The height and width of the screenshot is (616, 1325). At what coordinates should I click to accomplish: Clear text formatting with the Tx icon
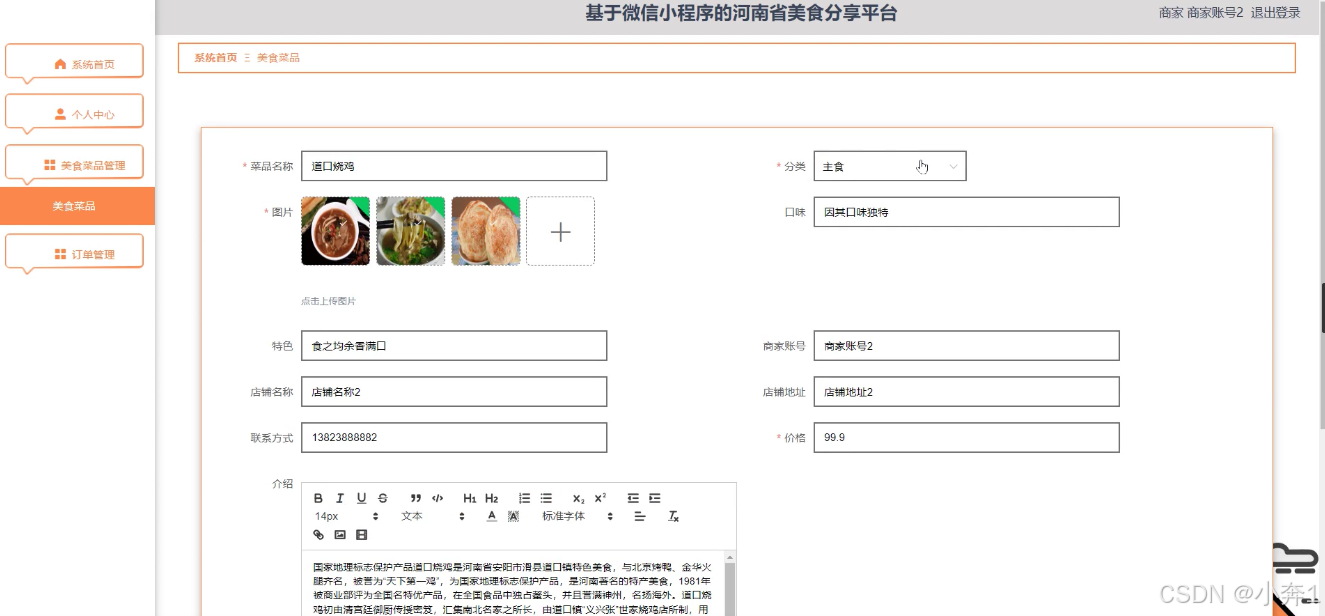tap(674, 517)
